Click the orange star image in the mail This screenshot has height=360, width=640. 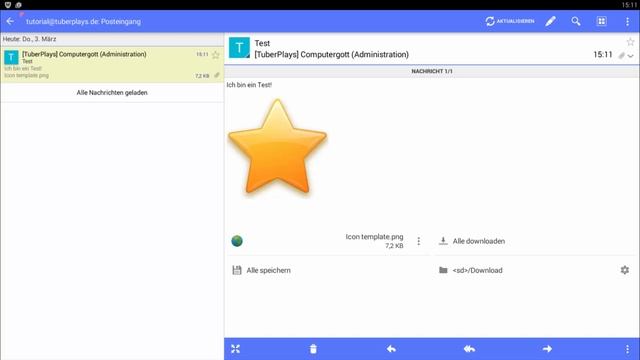tap(278, 147)
